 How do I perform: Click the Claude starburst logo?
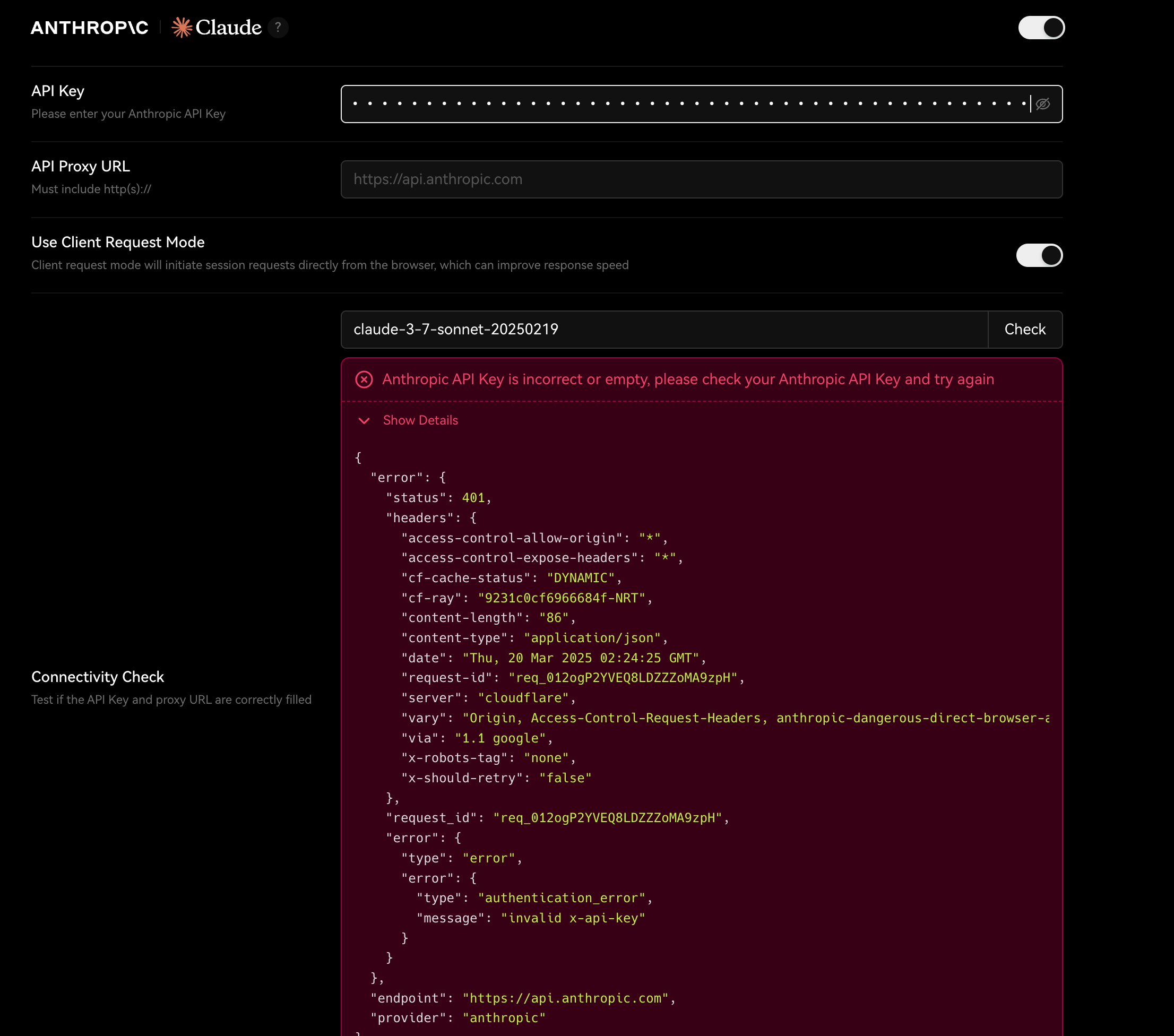[182, 28]
